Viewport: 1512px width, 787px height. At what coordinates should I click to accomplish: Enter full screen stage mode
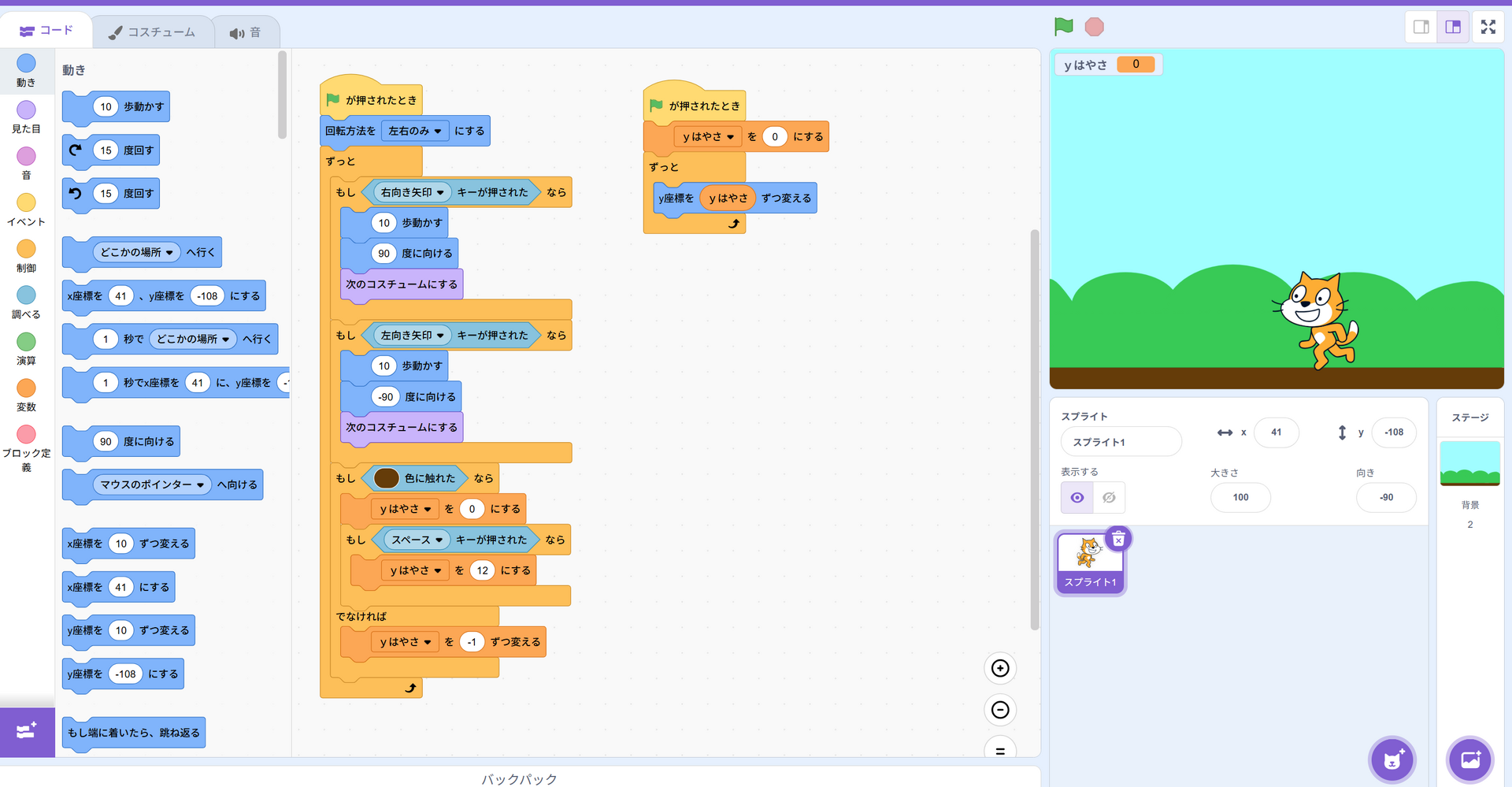tap(1488, 27)
